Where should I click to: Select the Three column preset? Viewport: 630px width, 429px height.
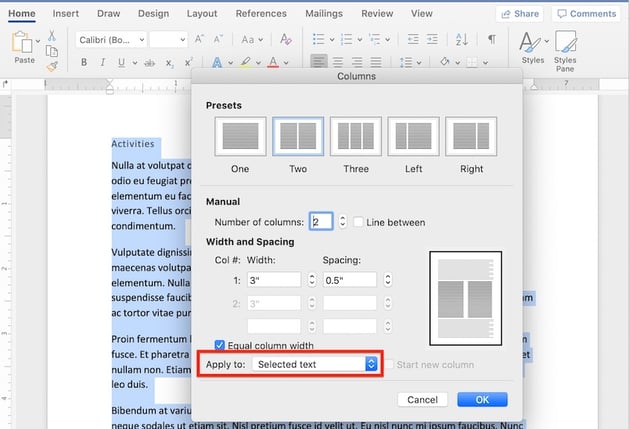(356, 136)
